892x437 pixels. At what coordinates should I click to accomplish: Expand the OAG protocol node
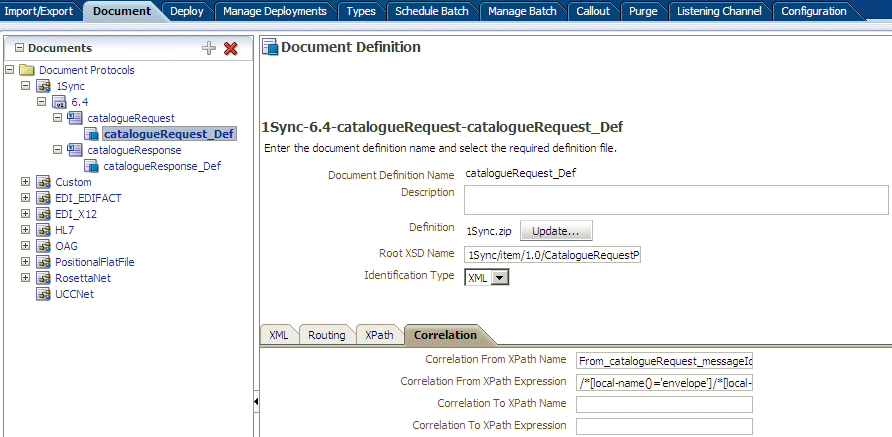[25, 245]
